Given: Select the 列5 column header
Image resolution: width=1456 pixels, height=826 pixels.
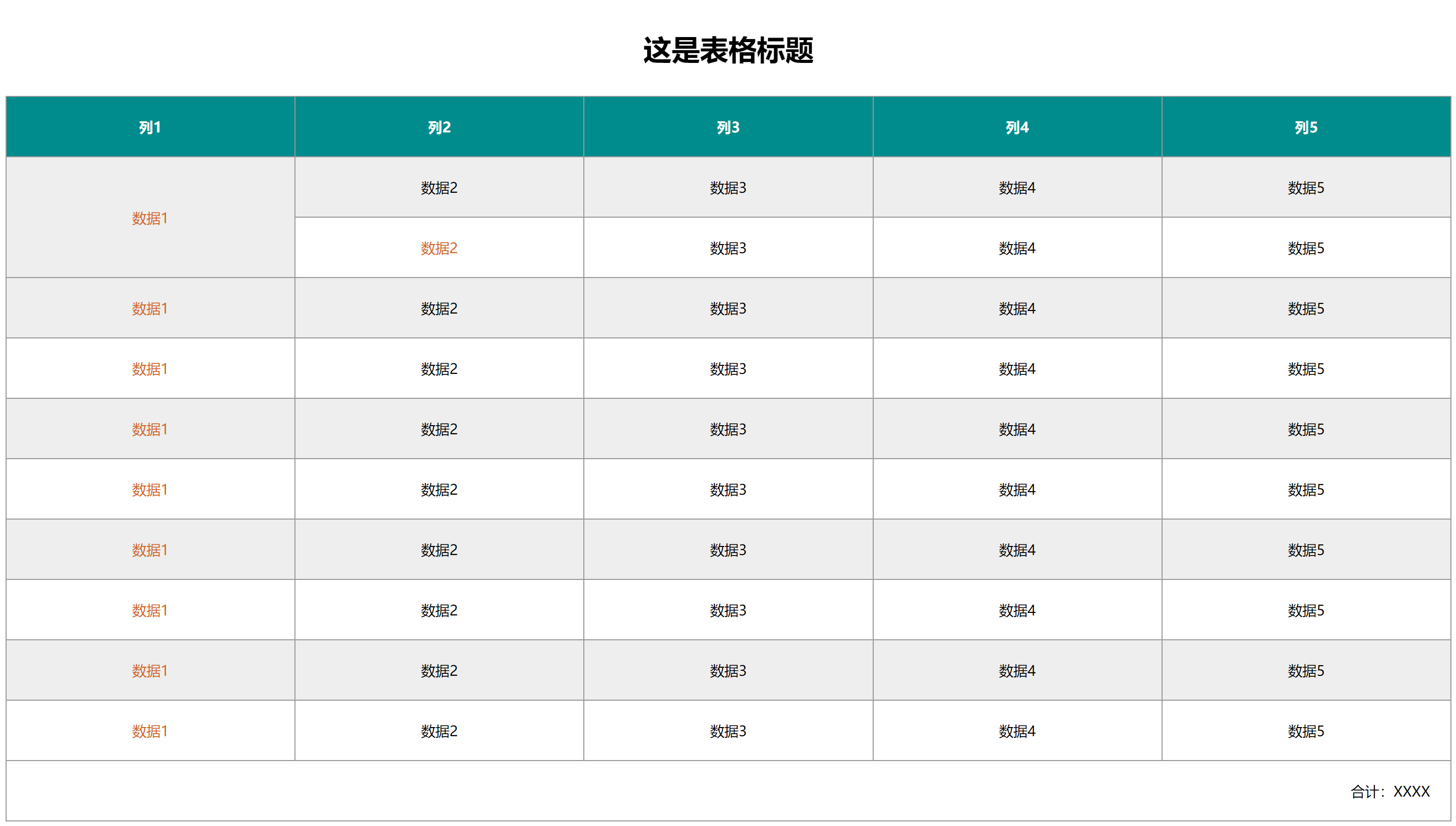Looking at the screenshot, I should 1306,127.
